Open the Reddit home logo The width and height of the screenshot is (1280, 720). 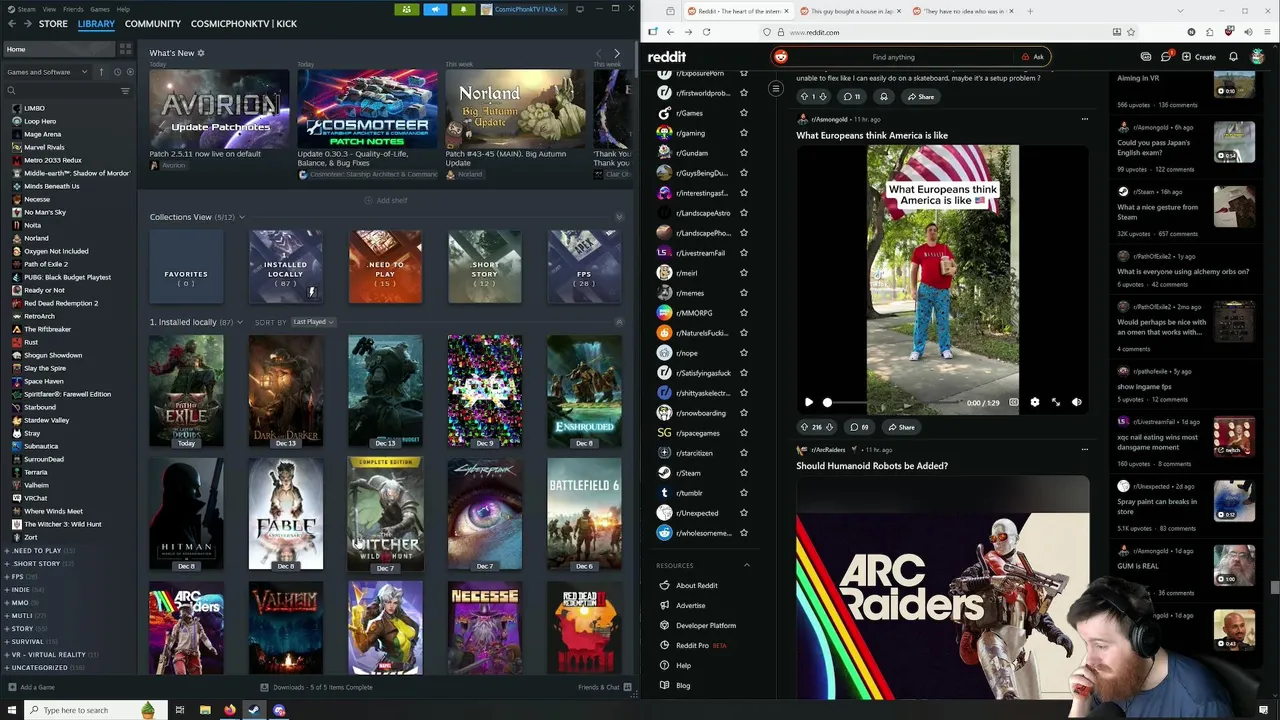pos(667,57)
